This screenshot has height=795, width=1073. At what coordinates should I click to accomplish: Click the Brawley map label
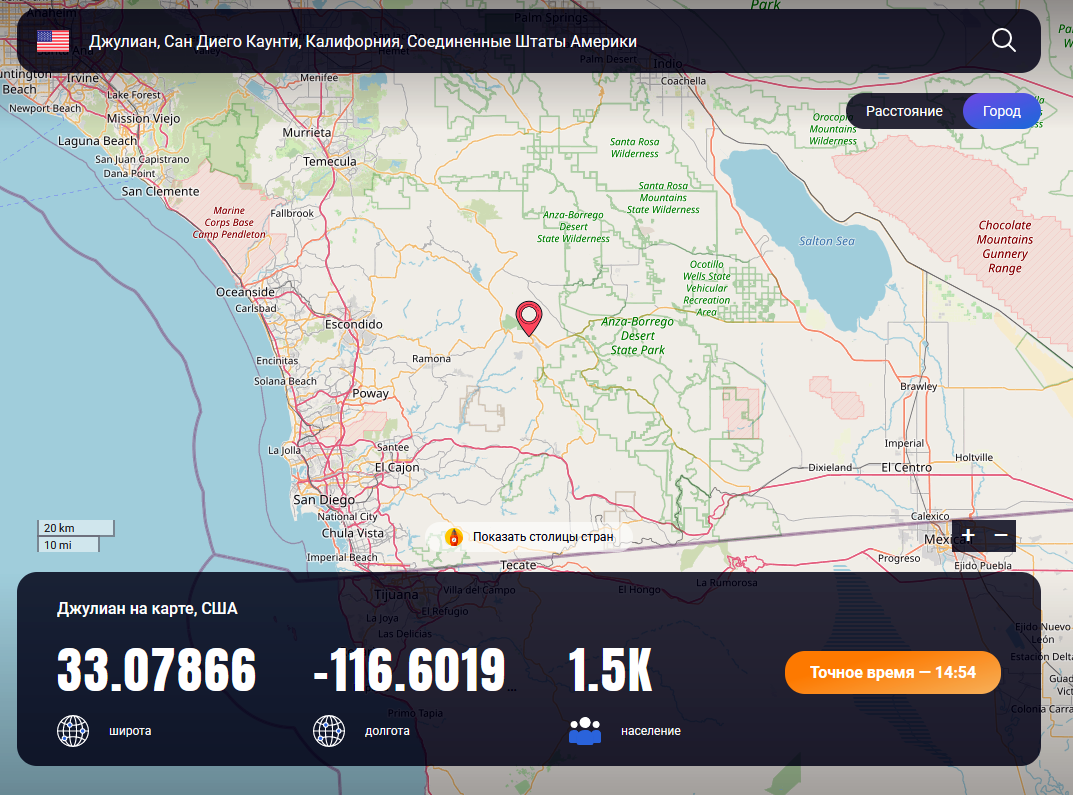coord(918,386)
